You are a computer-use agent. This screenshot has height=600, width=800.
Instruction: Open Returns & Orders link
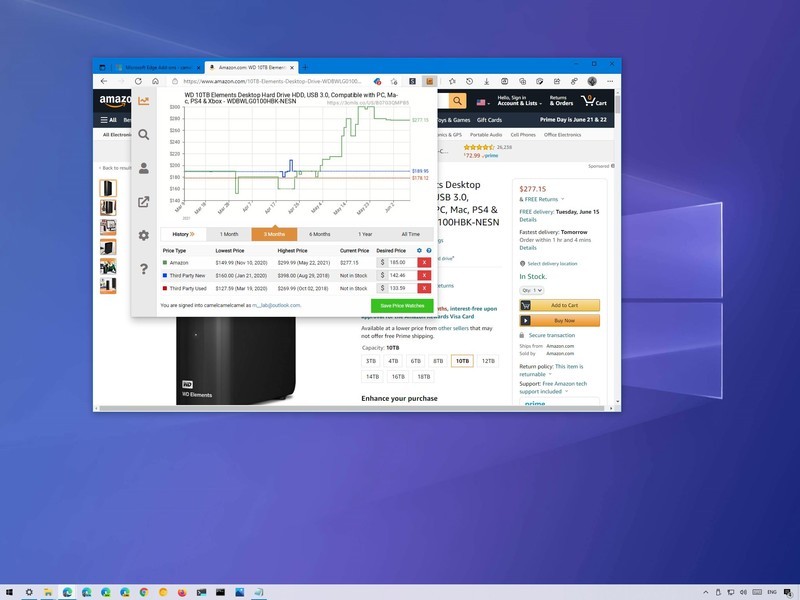click(561, 101)
